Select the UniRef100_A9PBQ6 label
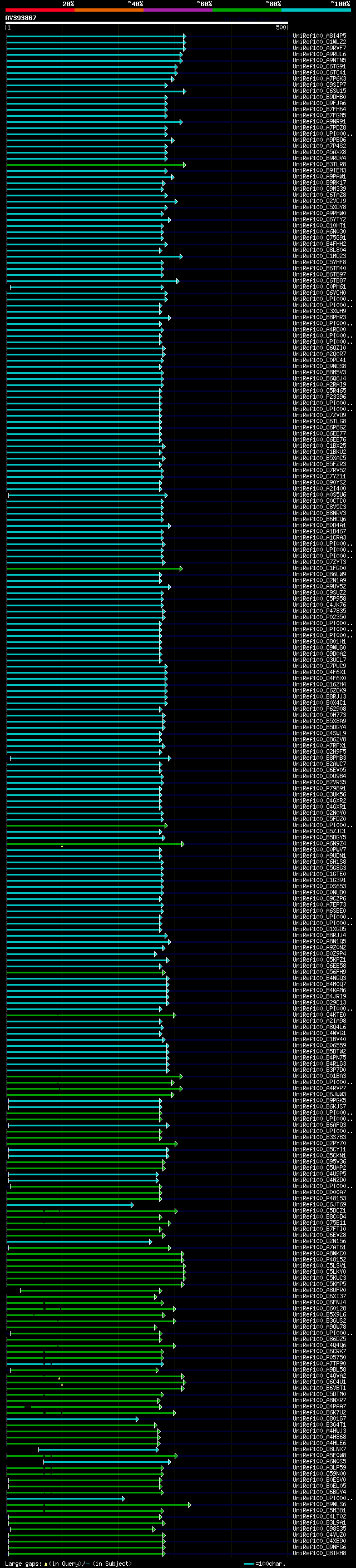Viewport: 356px width, 1568px height. click(319, 140)
